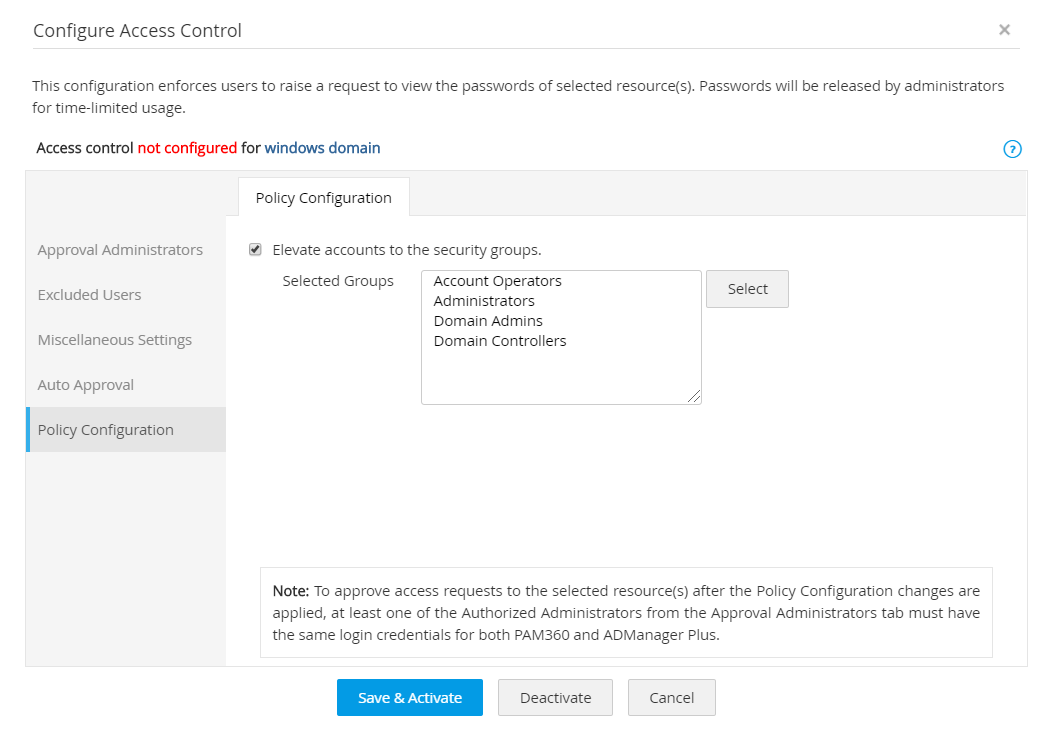1057x731 pixels.
Task: Select Domain Controllers in the list
Action: click(500, 341)
